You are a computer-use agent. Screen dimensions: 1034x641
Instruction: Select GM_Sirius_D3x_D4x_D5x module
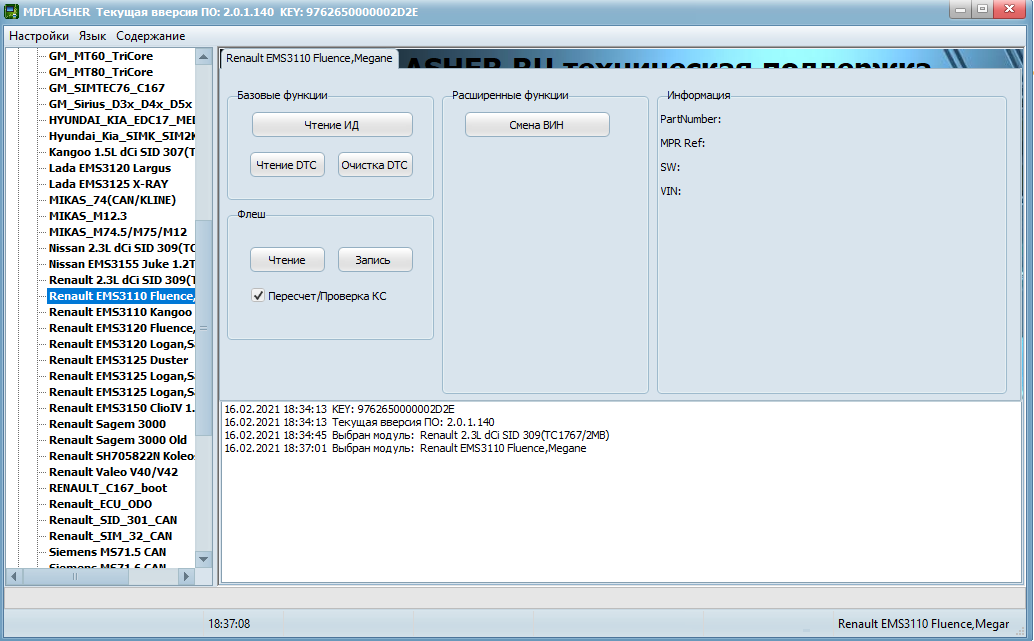point(121,104)
